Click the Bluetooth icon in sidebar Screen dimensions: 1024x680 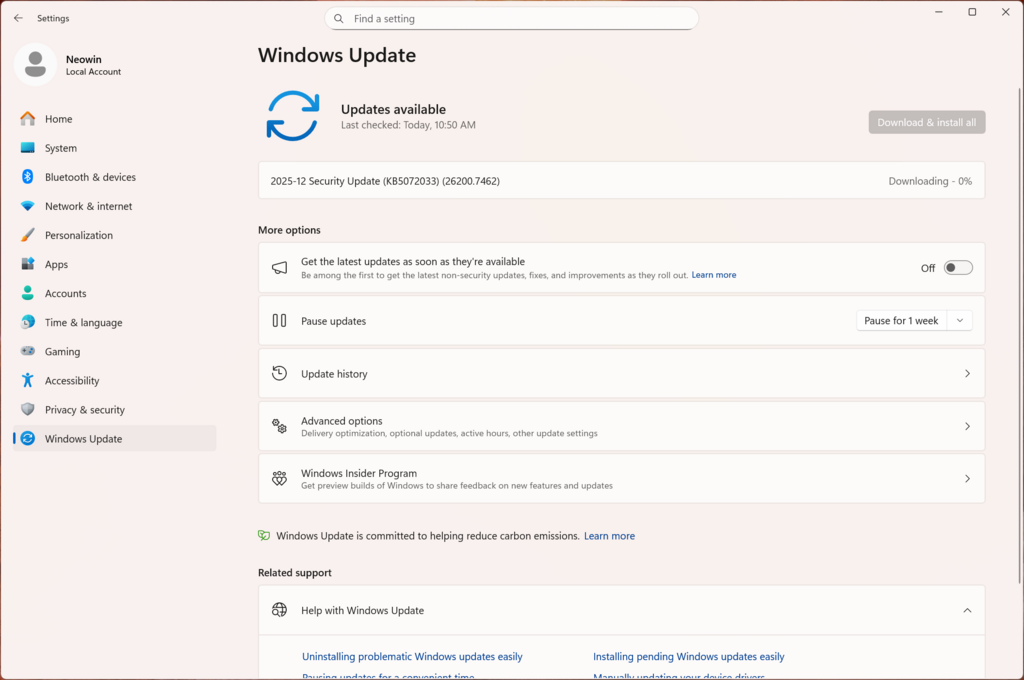pyautogui.click(x=27, y=176)
